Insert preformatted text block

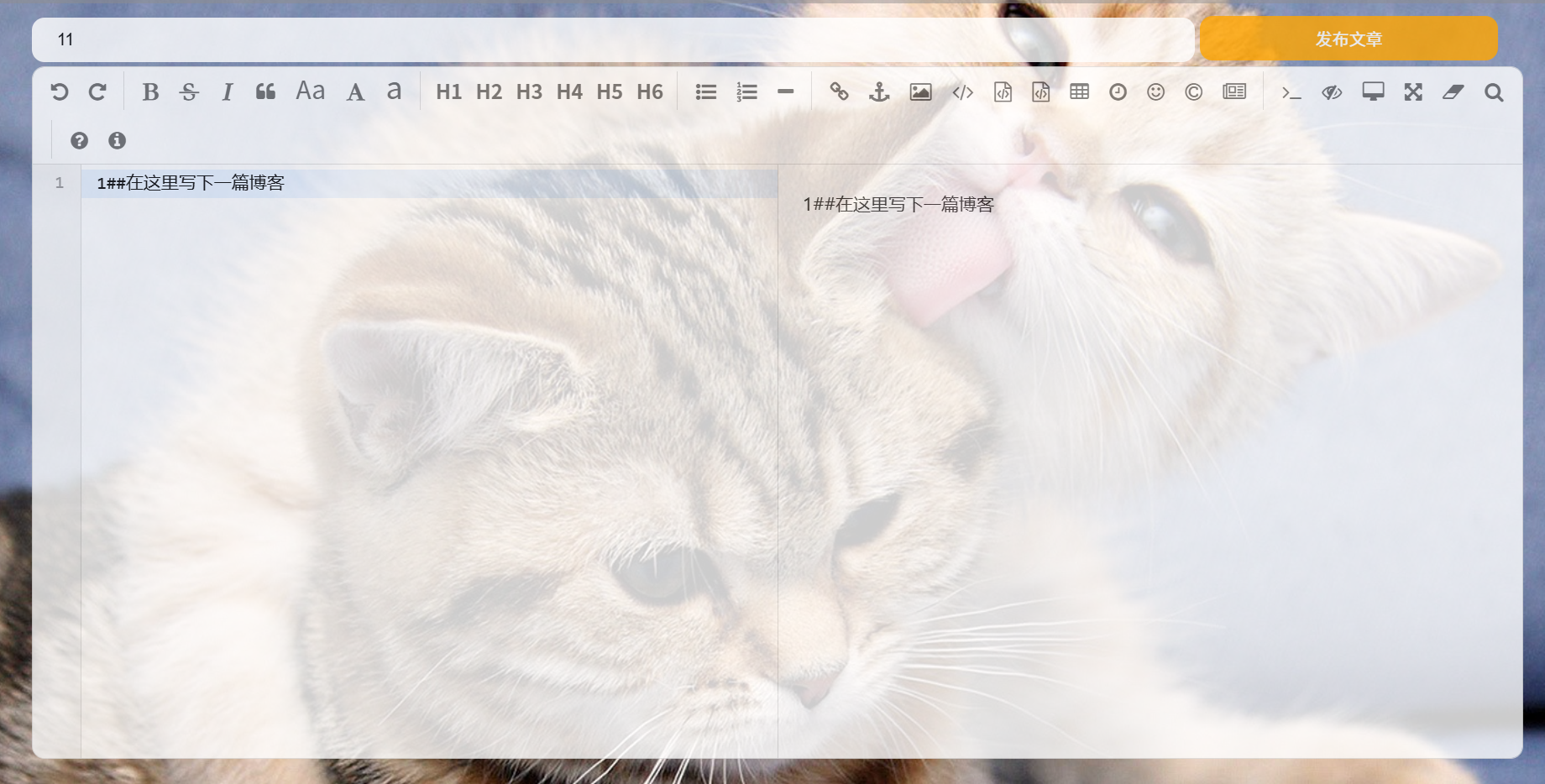(1003, 91)
